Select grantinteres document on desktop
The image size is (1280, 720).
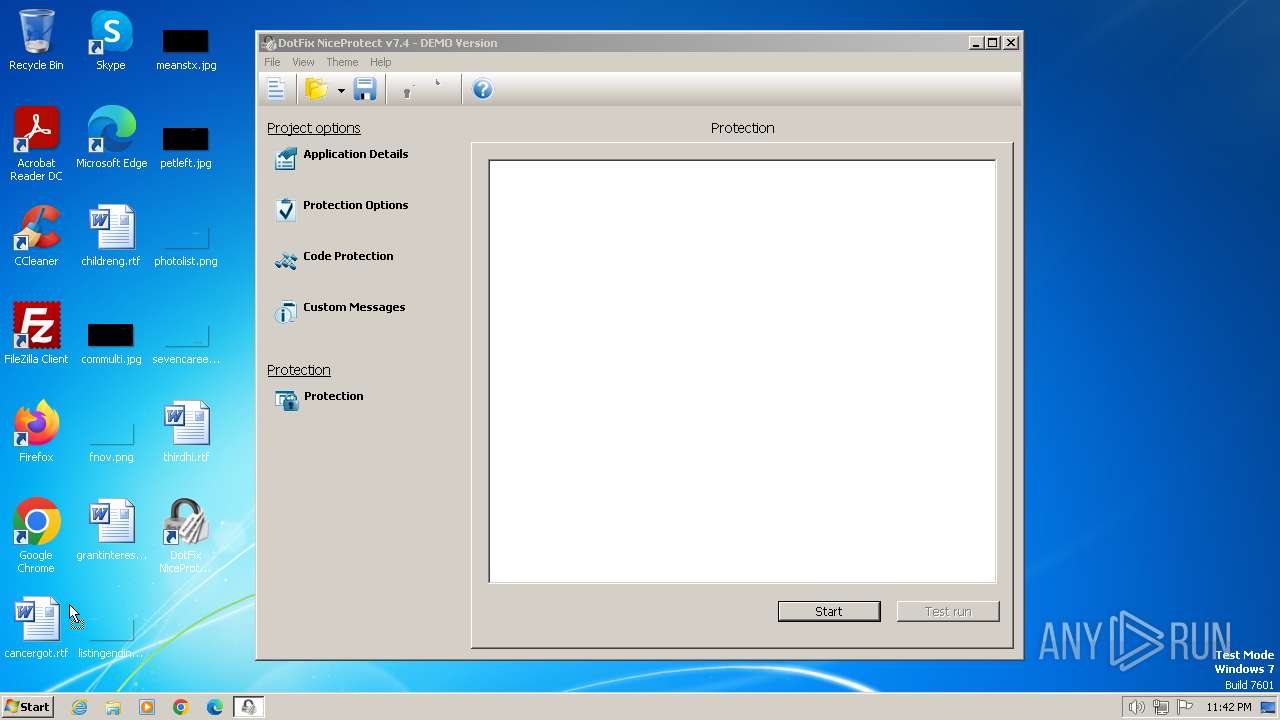111,530
